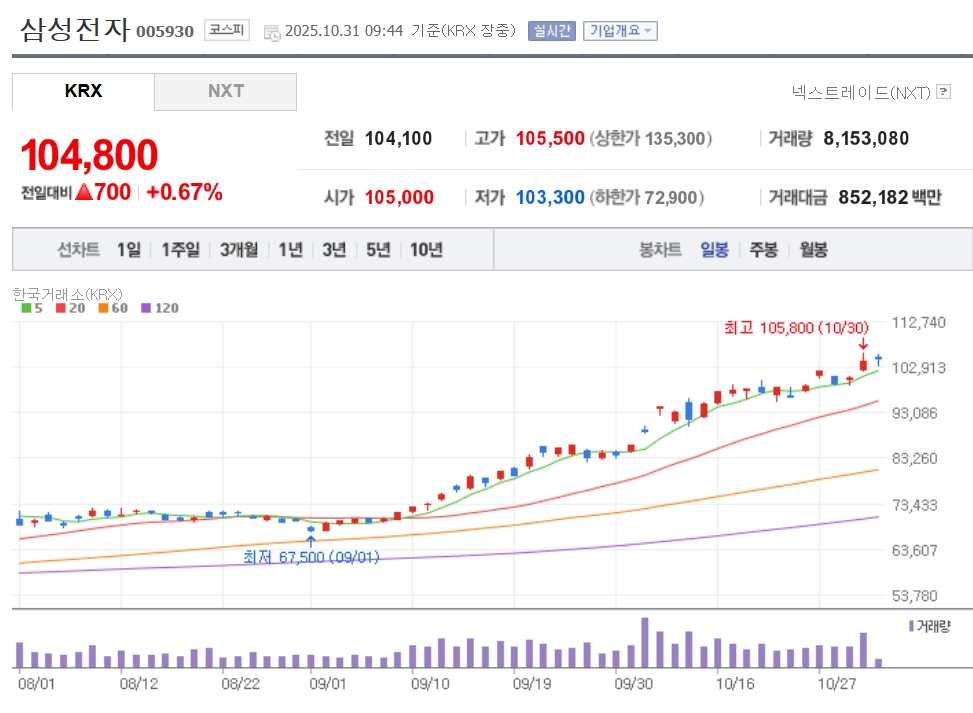Image resolution: width=973 pixels, height=713 pixels.
Task: Click the green 5-day moving average legend swatch
Action: [x=26, y=308]
